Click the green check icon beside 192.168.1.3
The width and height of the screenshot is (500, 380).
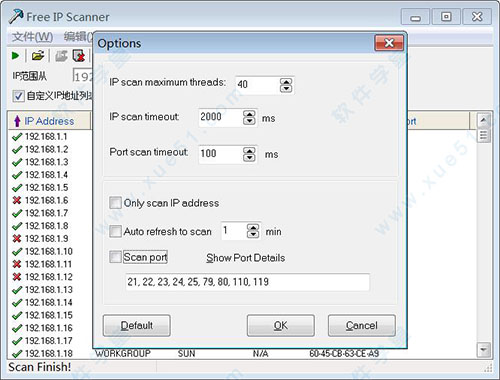pos(17,162)
